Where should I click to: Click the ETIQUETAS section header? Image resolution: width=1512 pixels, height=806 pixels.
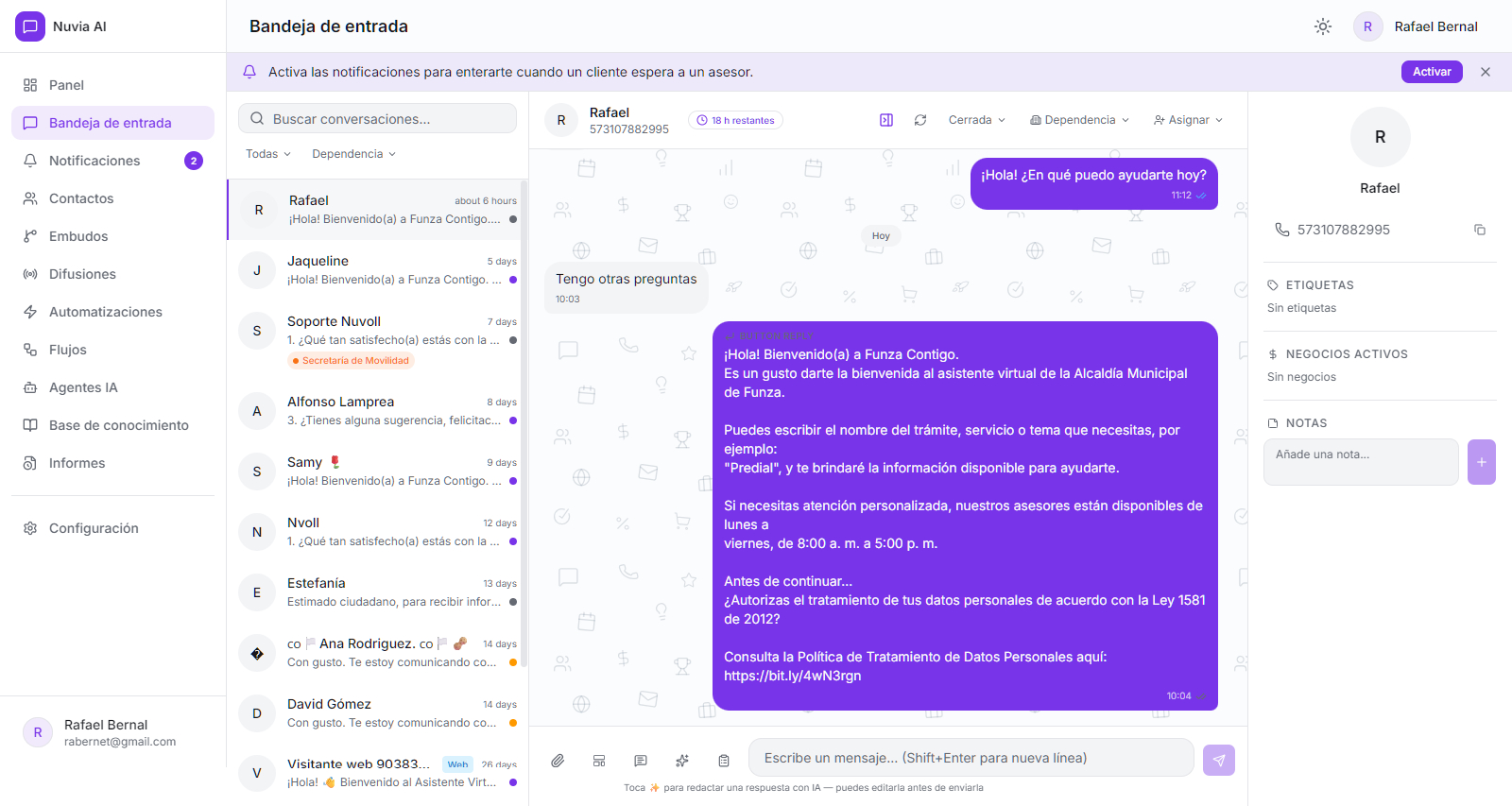1319,285
